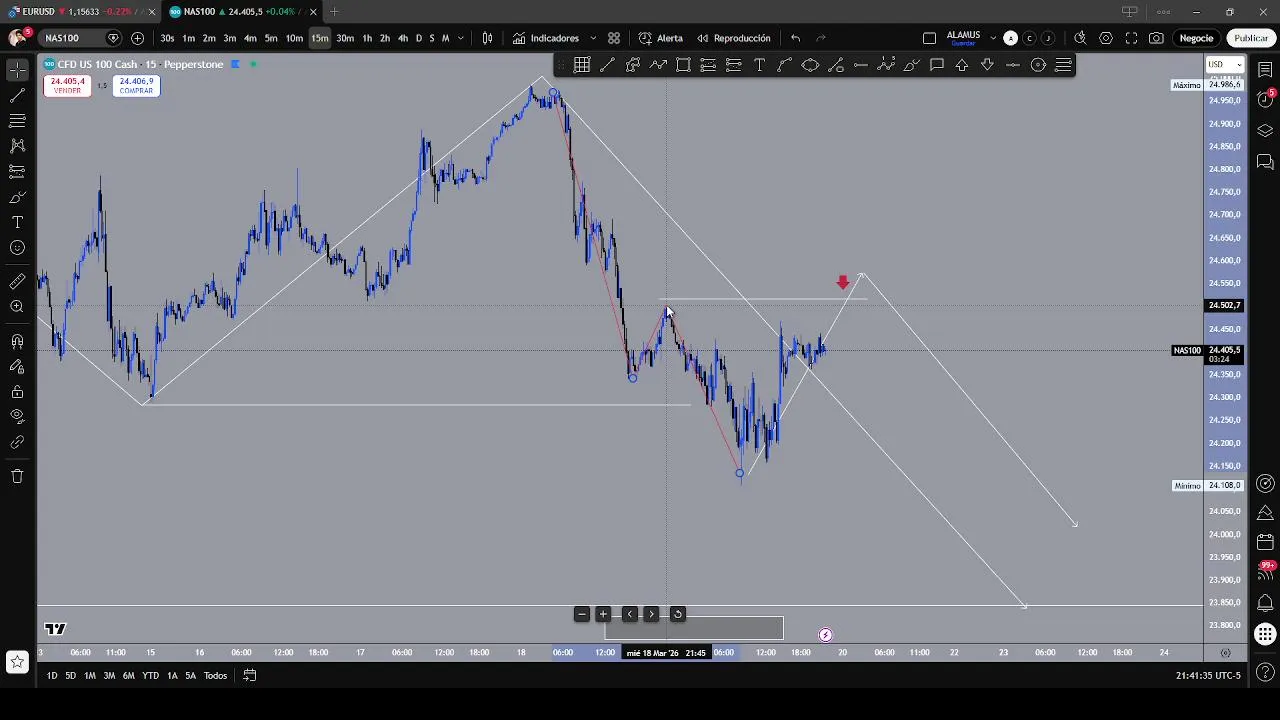Open the USD currency dropdown
This screenshot has width=1280, height=720.
point(1224,65)
